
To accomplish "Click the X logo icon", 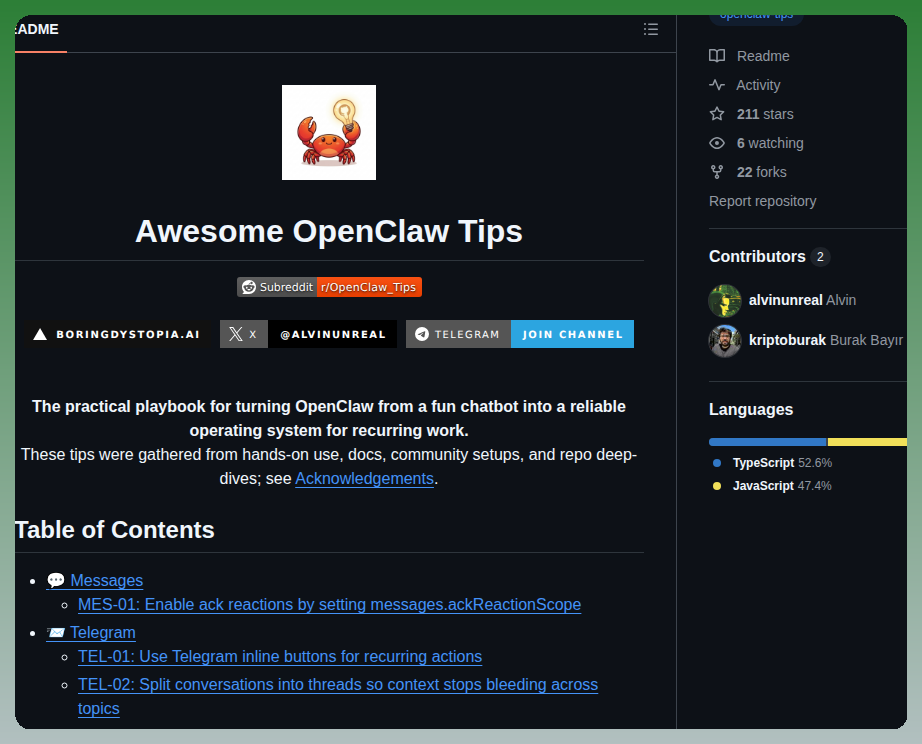I will pos(236,334).
